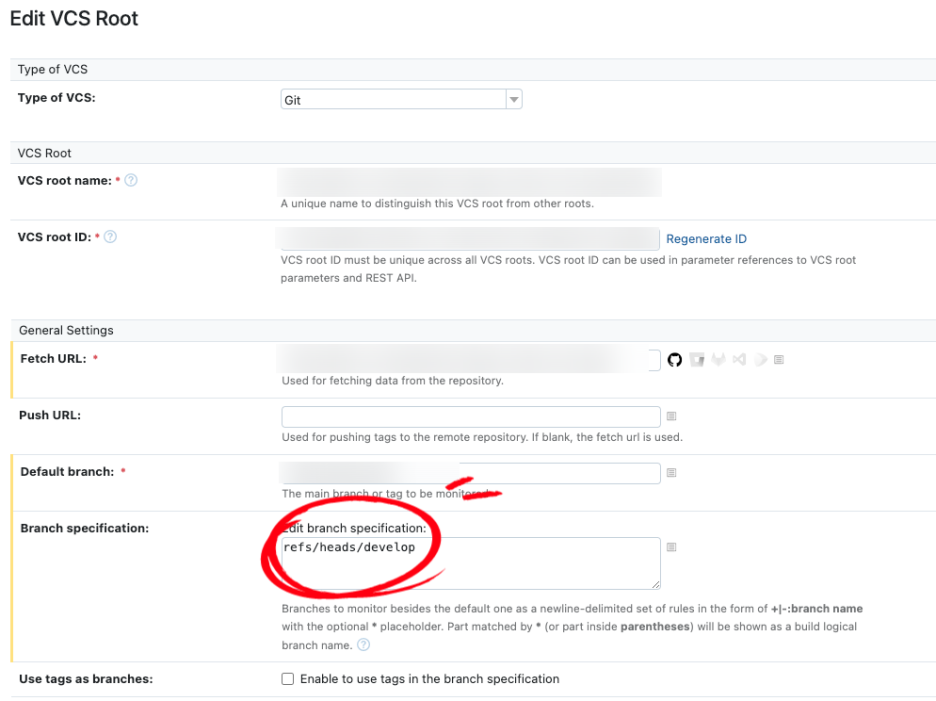Click into the Push URL field

[471, 417]
